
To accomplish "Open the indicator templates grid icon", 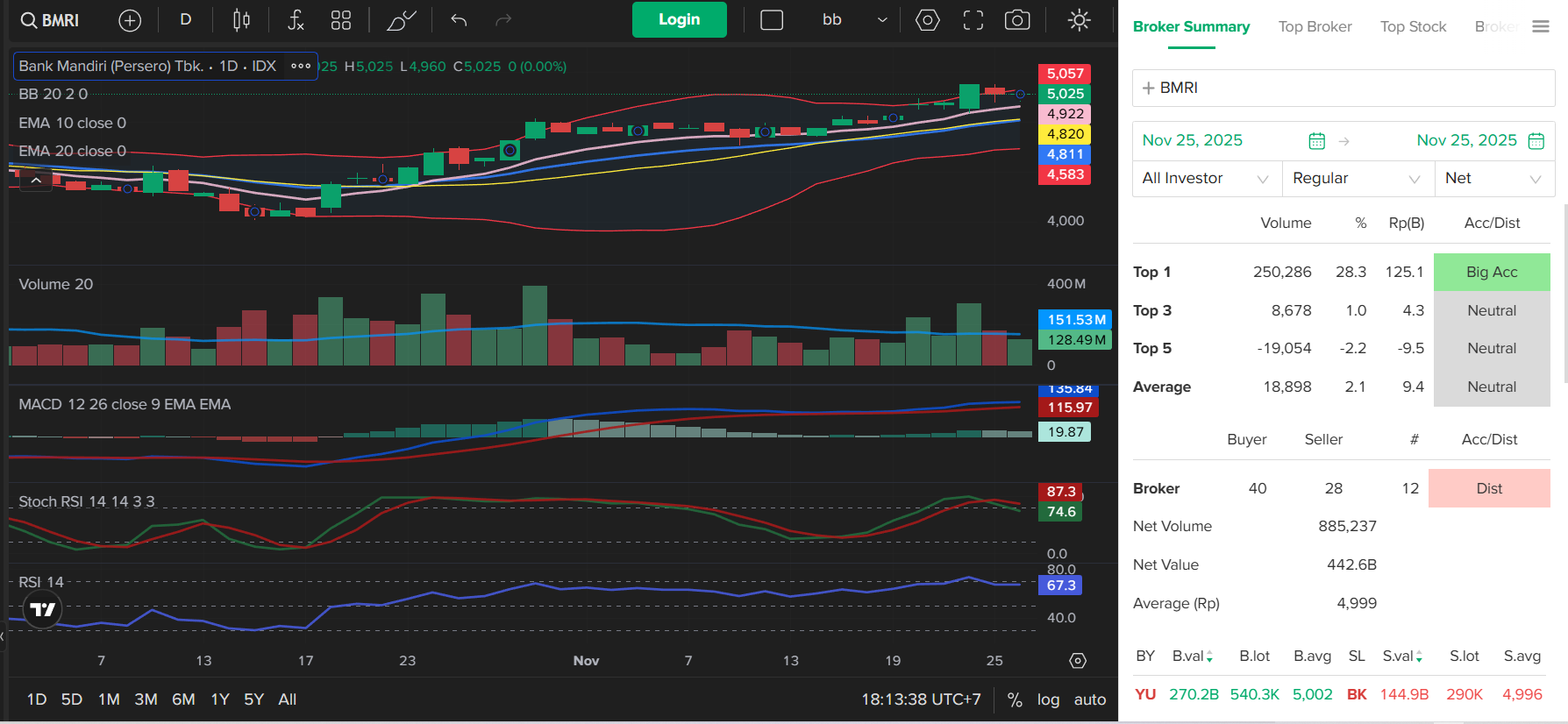I will pos(341,20).
